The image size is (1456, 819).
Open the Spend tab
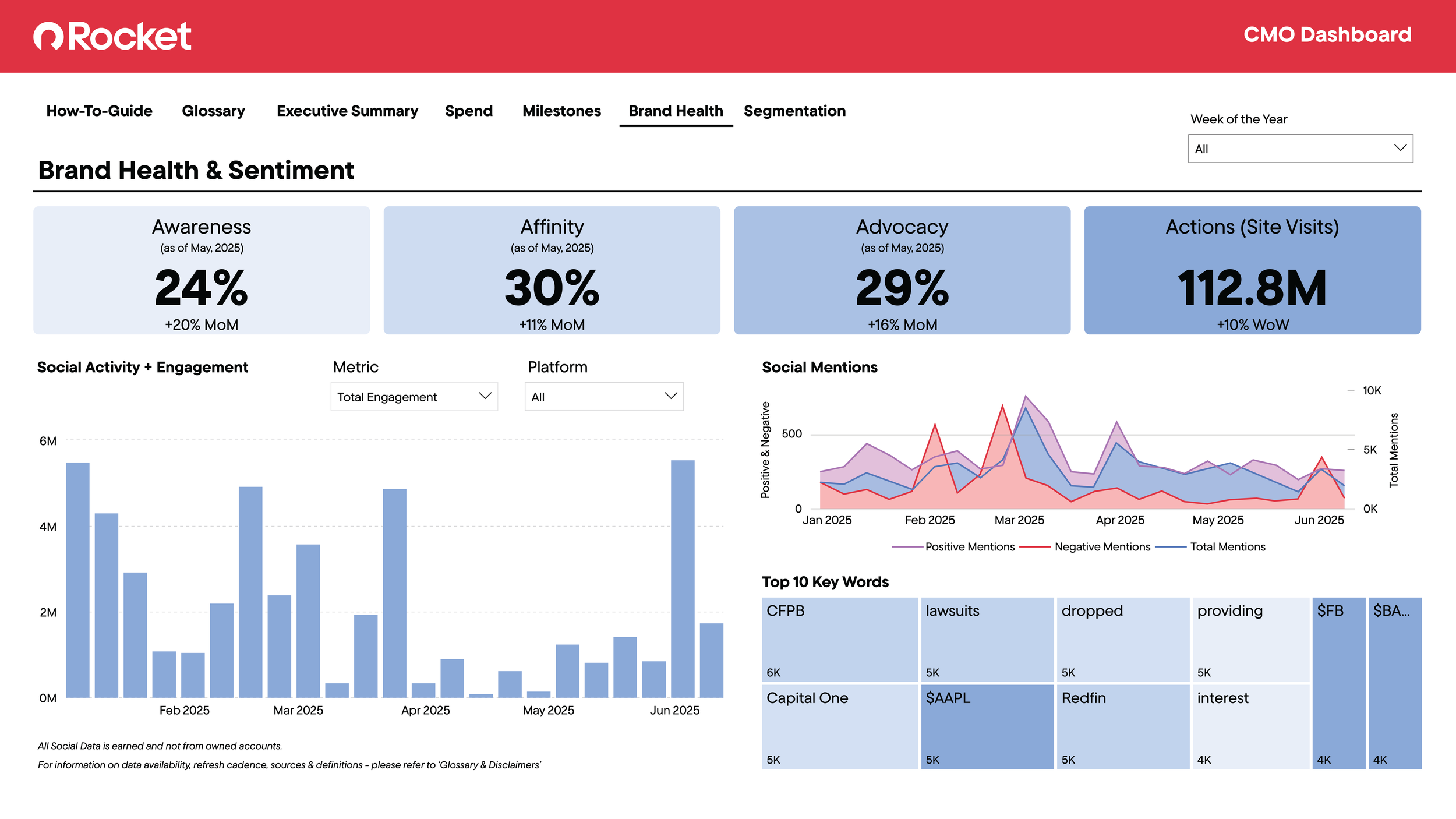468,111
